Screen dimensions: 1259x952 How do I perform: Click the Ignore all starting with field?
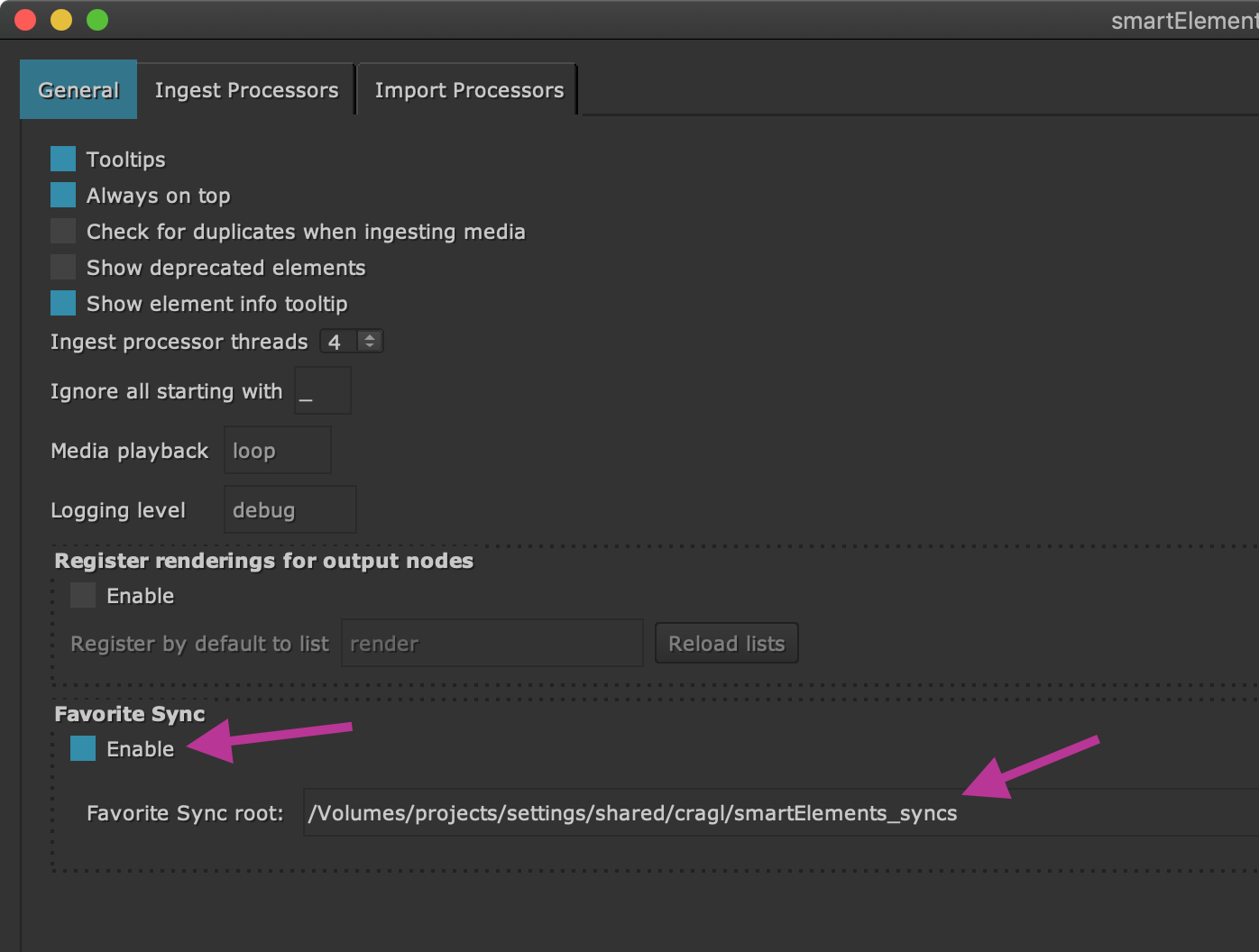click(x=322, y=390)
